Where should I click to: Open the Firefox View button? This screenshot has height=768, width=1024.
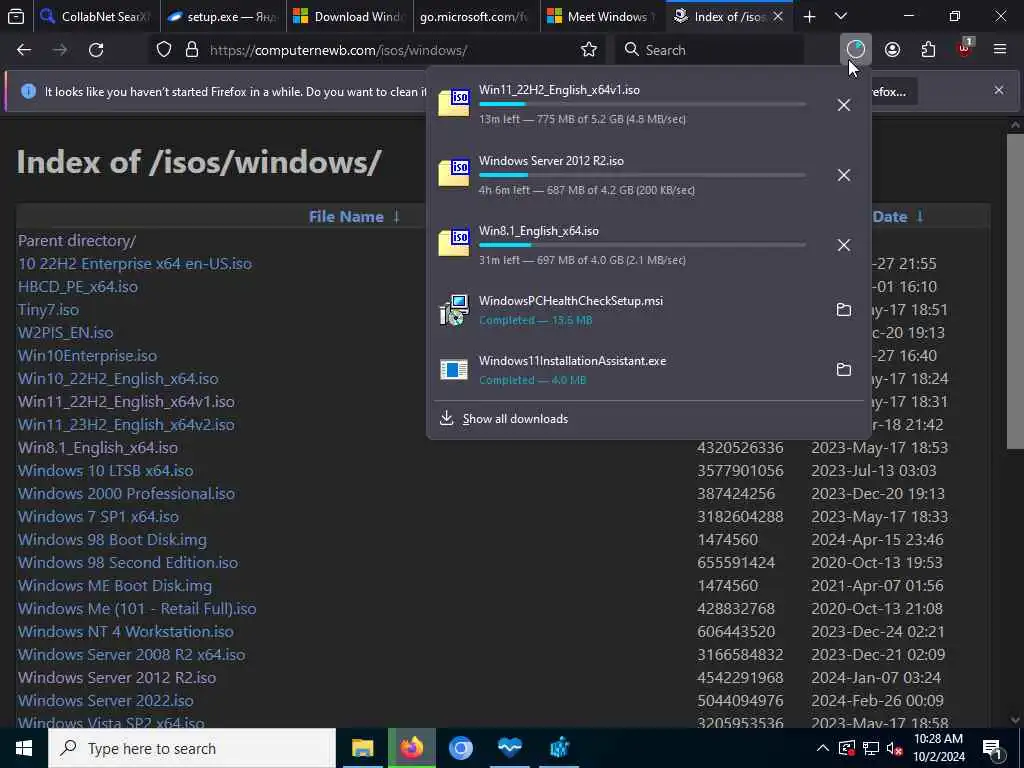tap(16, 16)
